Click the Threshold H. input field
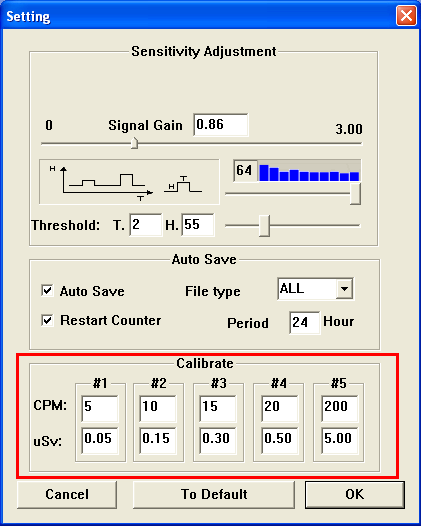 (198, 224)
